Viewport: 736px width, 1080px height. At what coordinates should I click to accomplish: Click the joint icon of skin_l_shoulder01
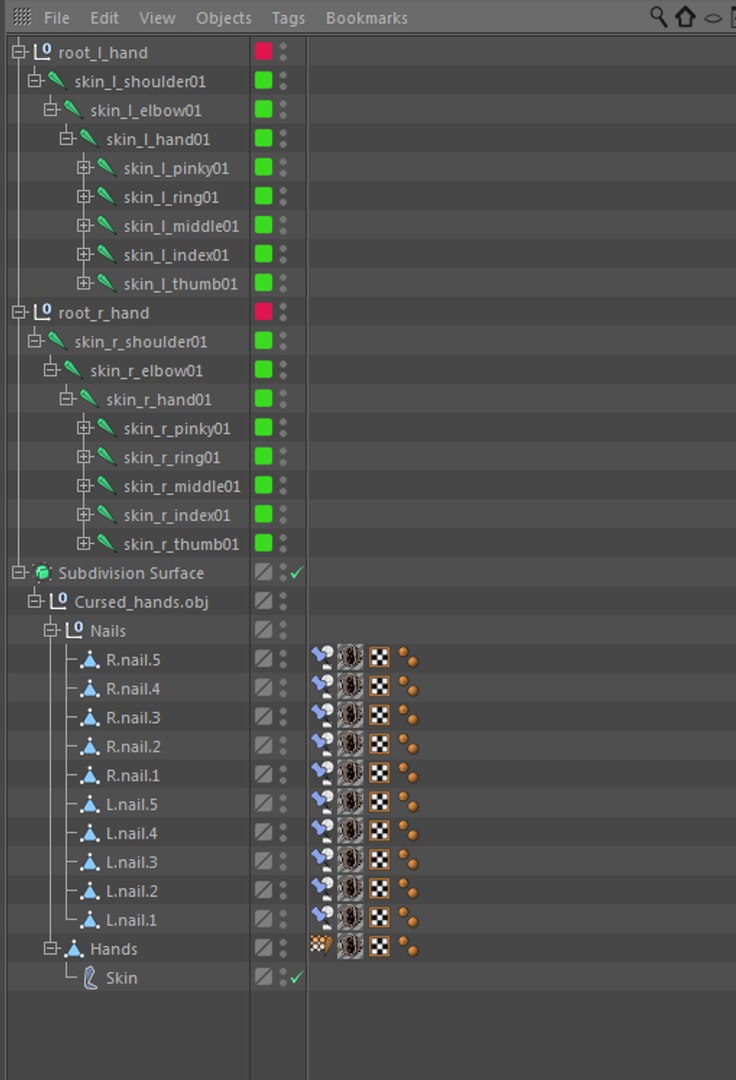56,81
